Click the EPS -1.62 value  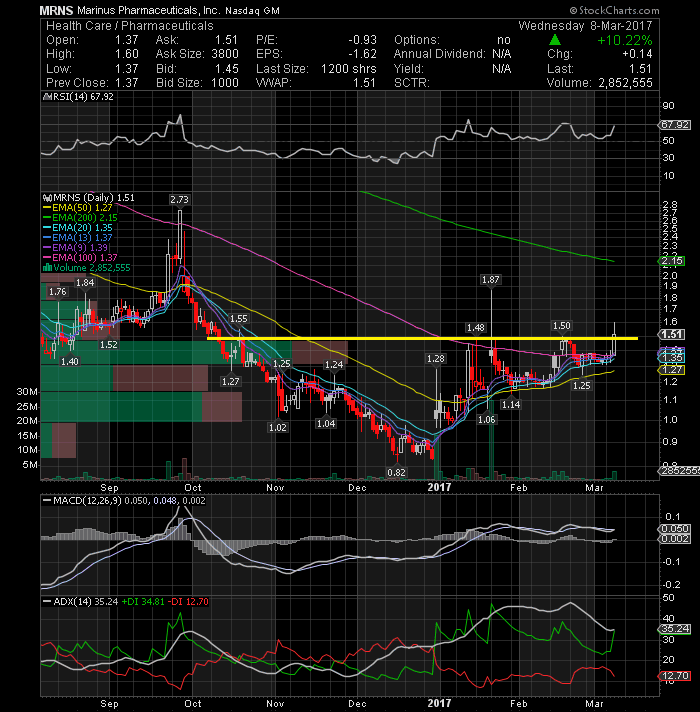362,54
